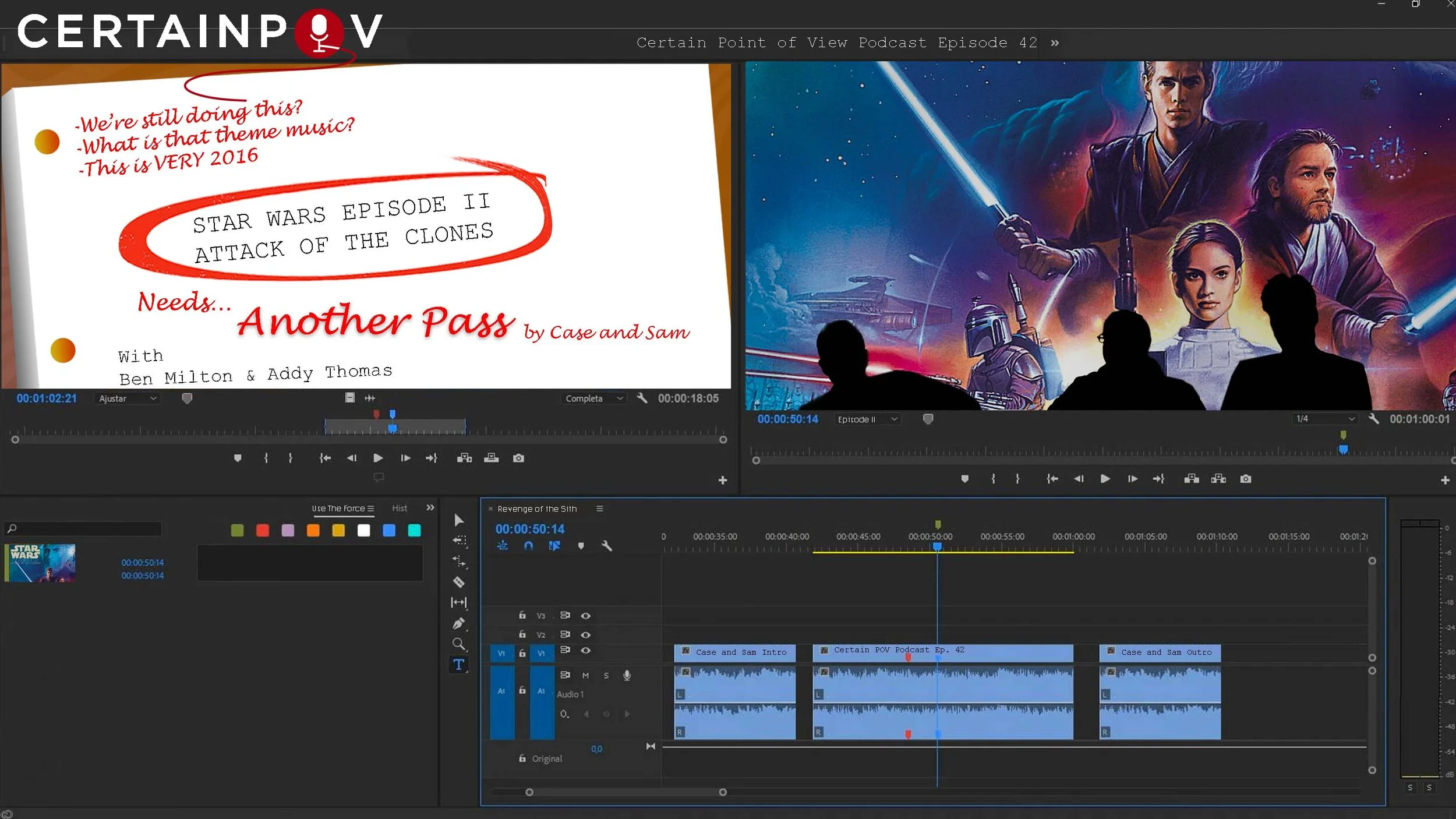This screenshot has width=1456, height=819.
Task: Select the Certain POV Podcast Ep. 42 clip
Action: (x=943, y=652)
